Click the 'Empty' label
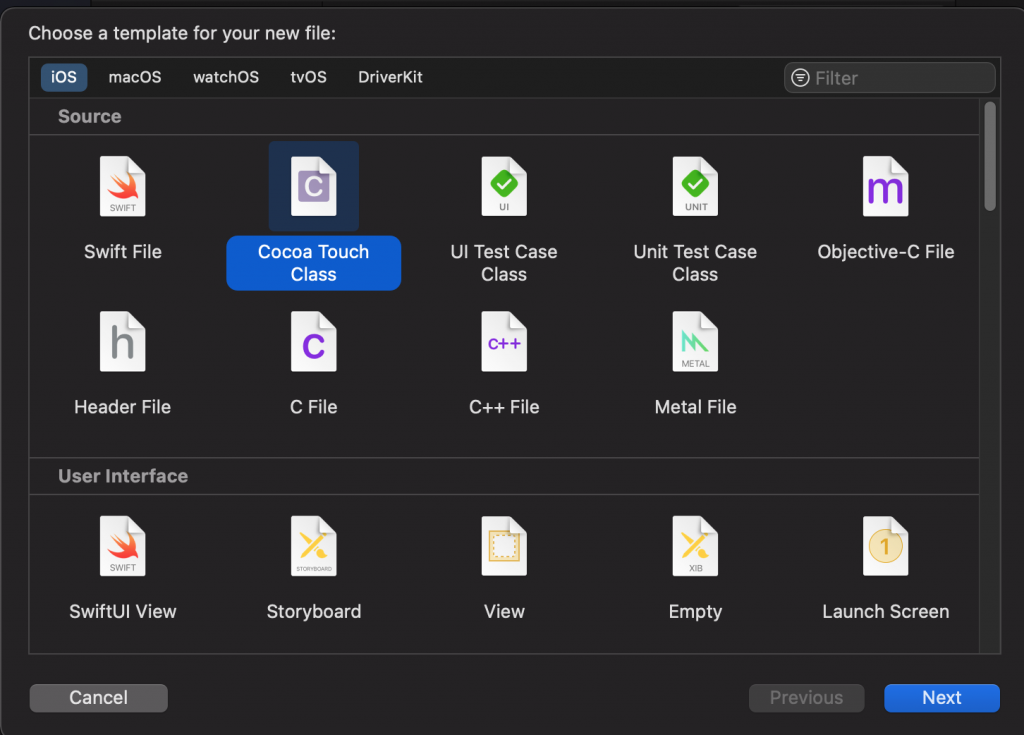Viewport: 1024px width, 735px height. (696, 612)
